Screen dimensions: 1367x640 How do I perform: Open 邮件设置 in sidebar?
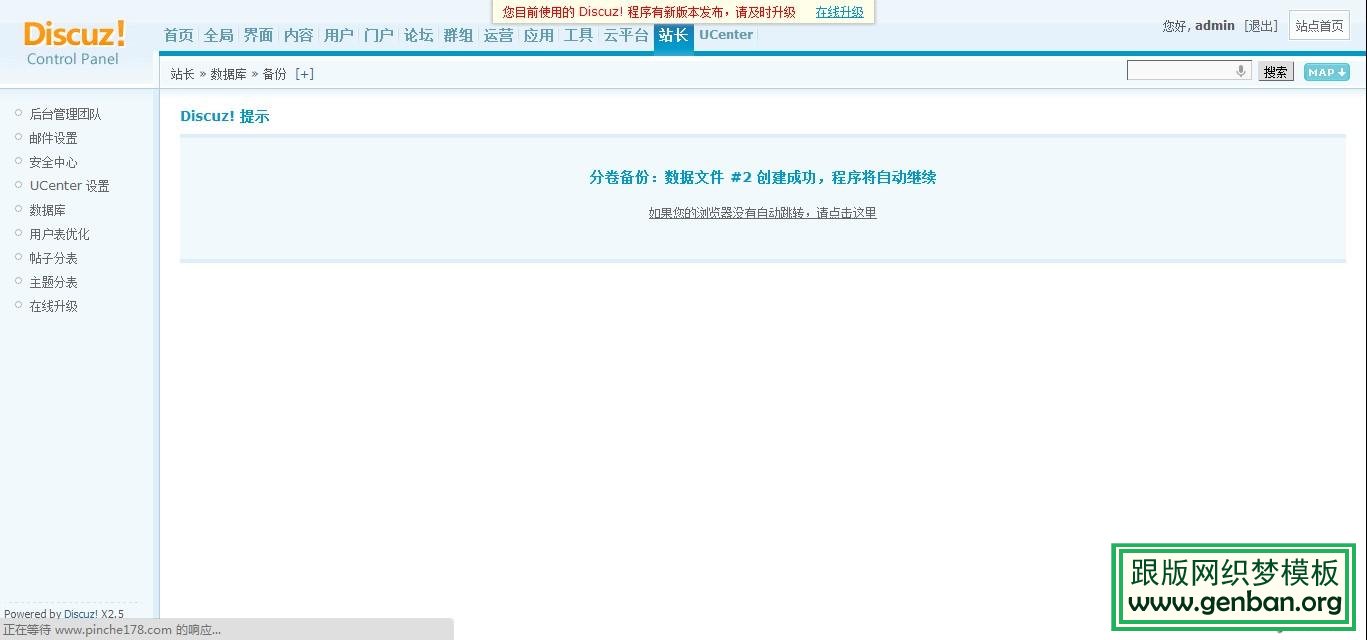pyautogui.click(x=53, y=138)
